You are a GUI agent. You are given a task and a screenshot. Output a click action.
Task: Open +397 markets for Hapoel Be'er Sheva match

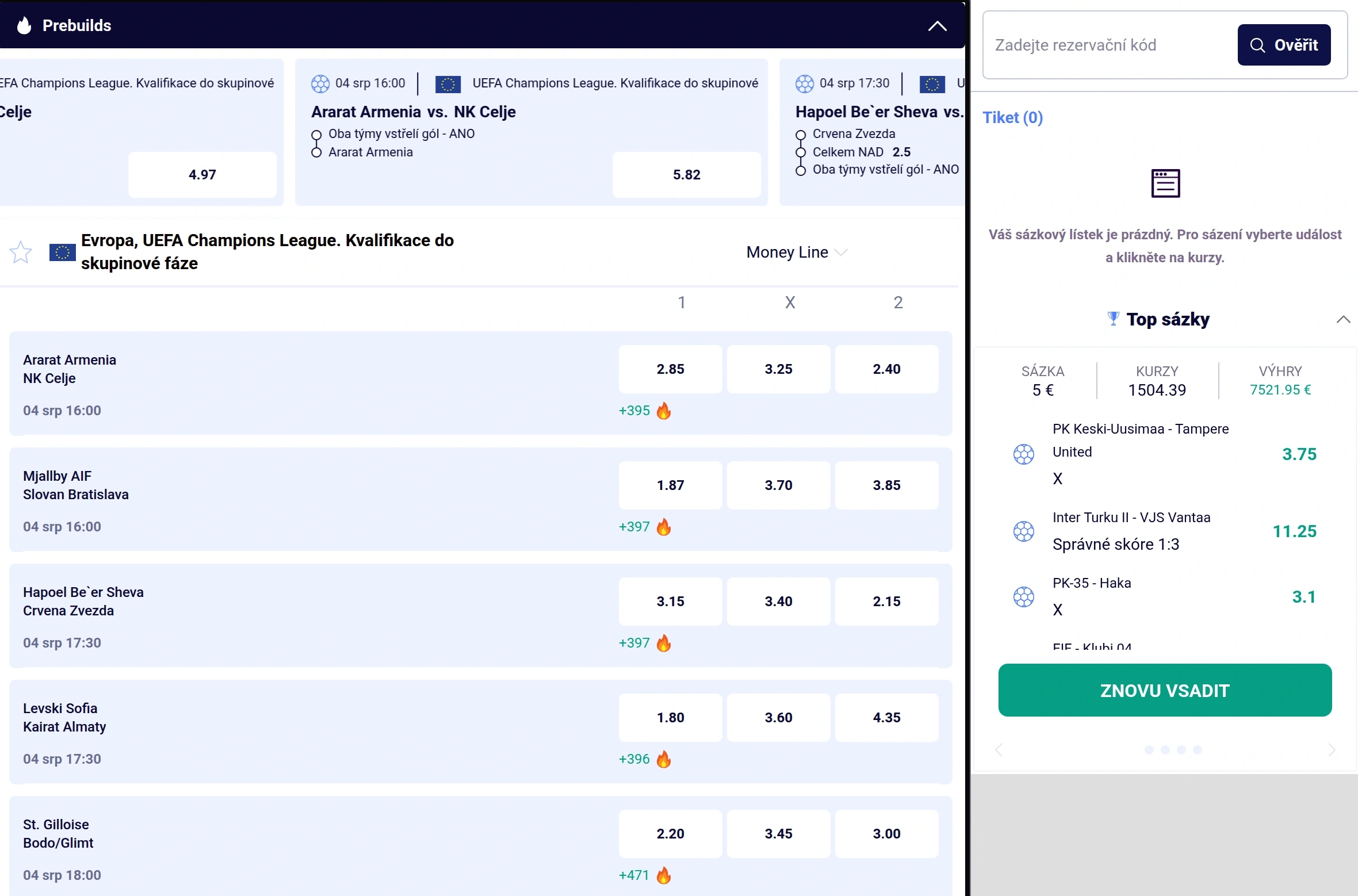coord(634,643)
